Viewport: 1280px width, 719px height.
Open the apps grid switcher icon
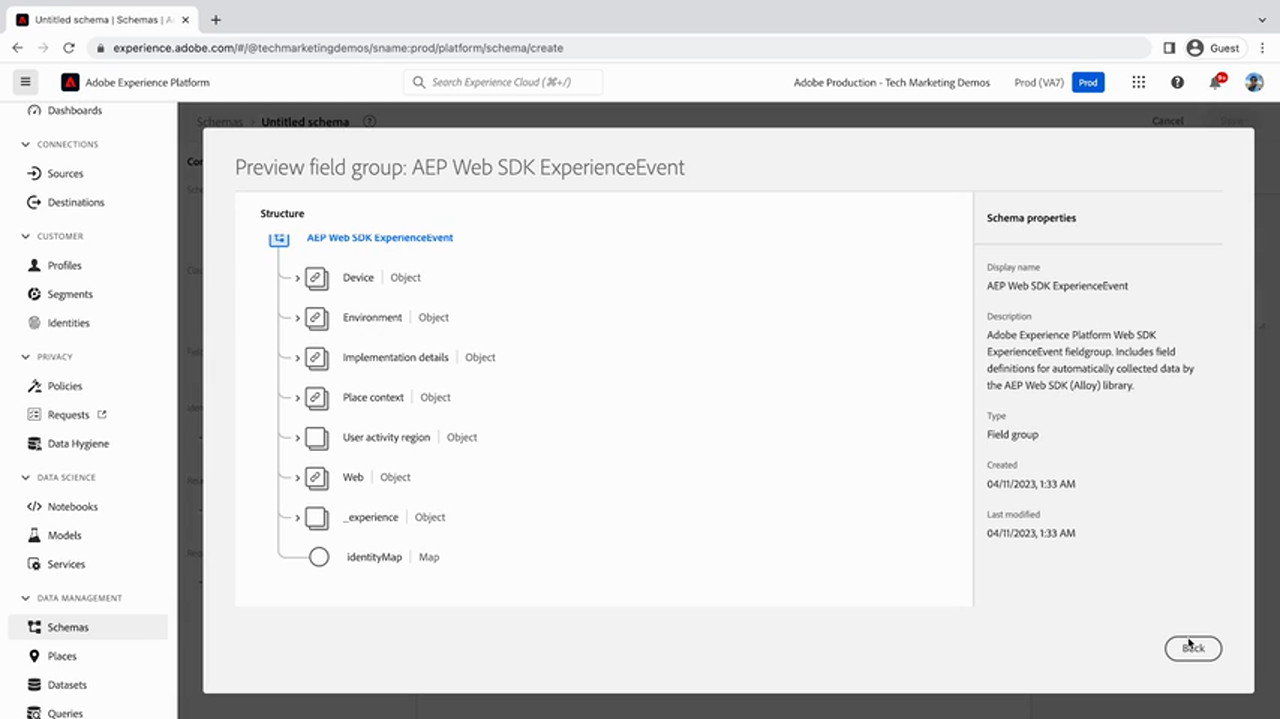[1138, 82]
